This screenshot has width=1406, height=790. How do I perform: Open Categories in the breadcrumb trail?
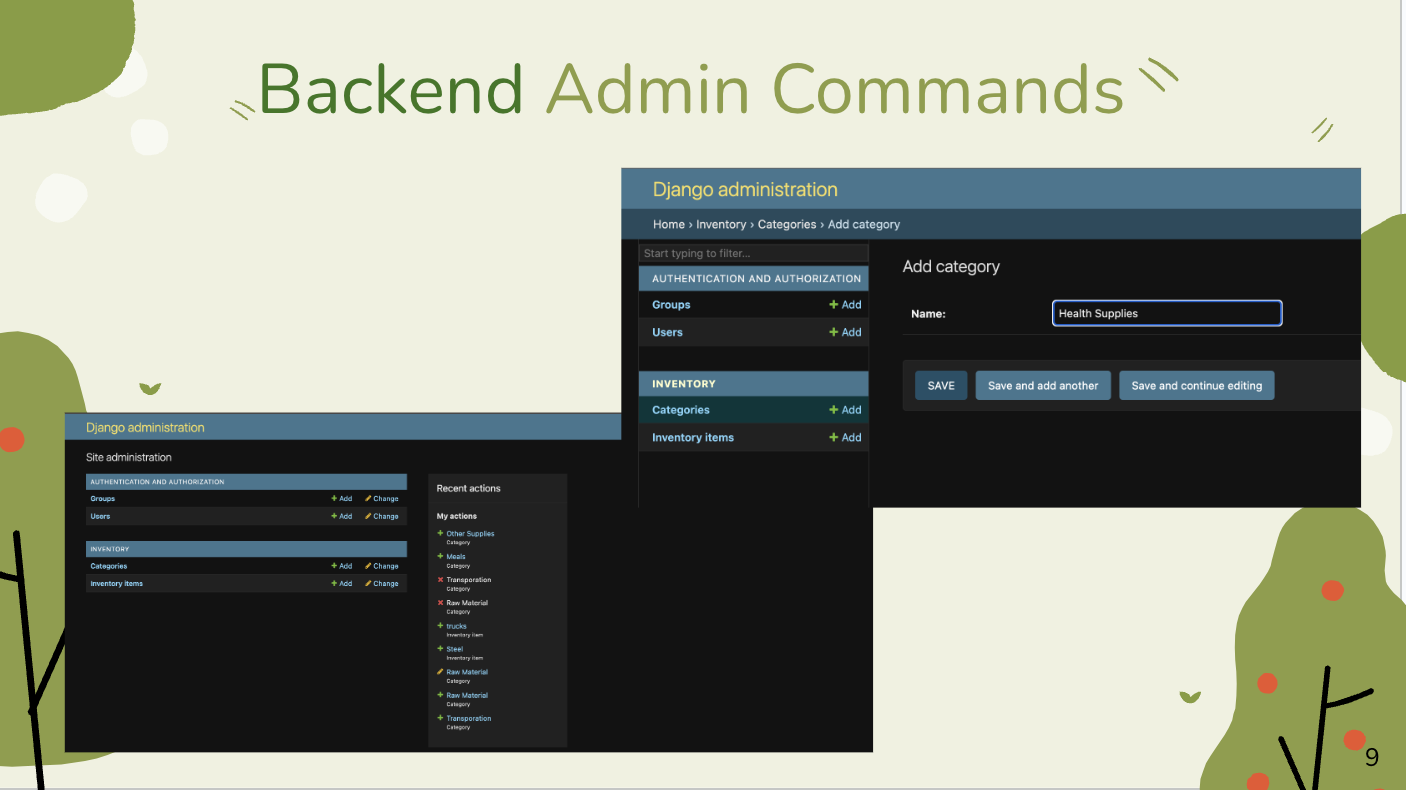point(787,225)
